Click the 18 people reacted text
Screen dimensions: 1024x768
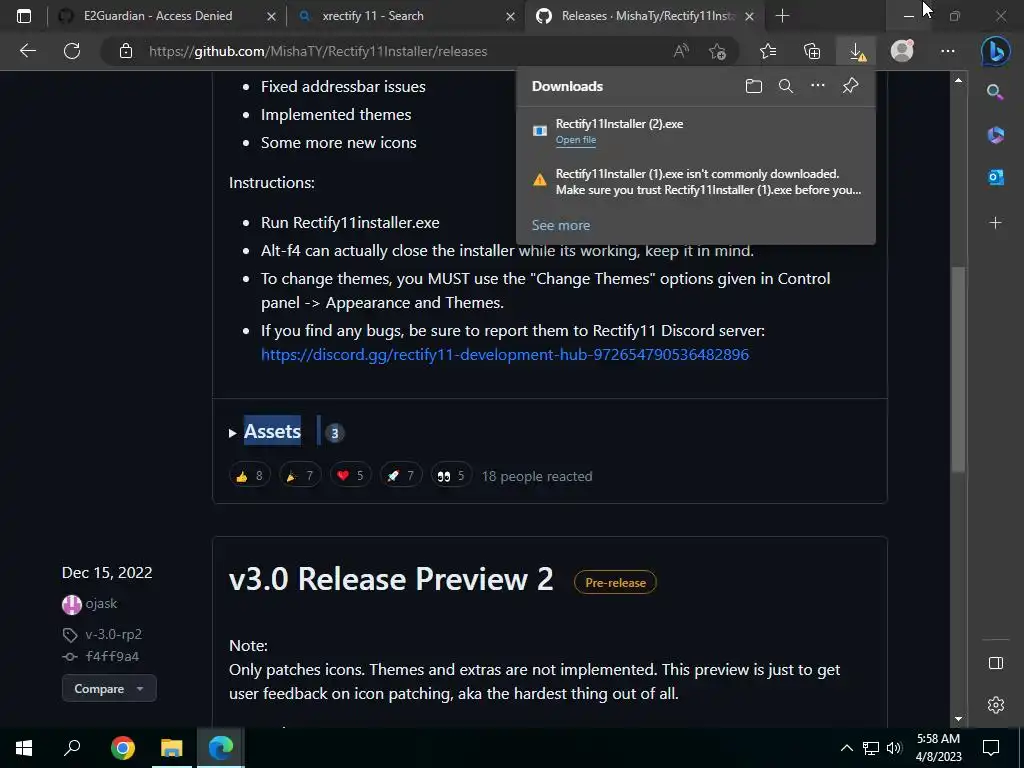pos(537,476)
